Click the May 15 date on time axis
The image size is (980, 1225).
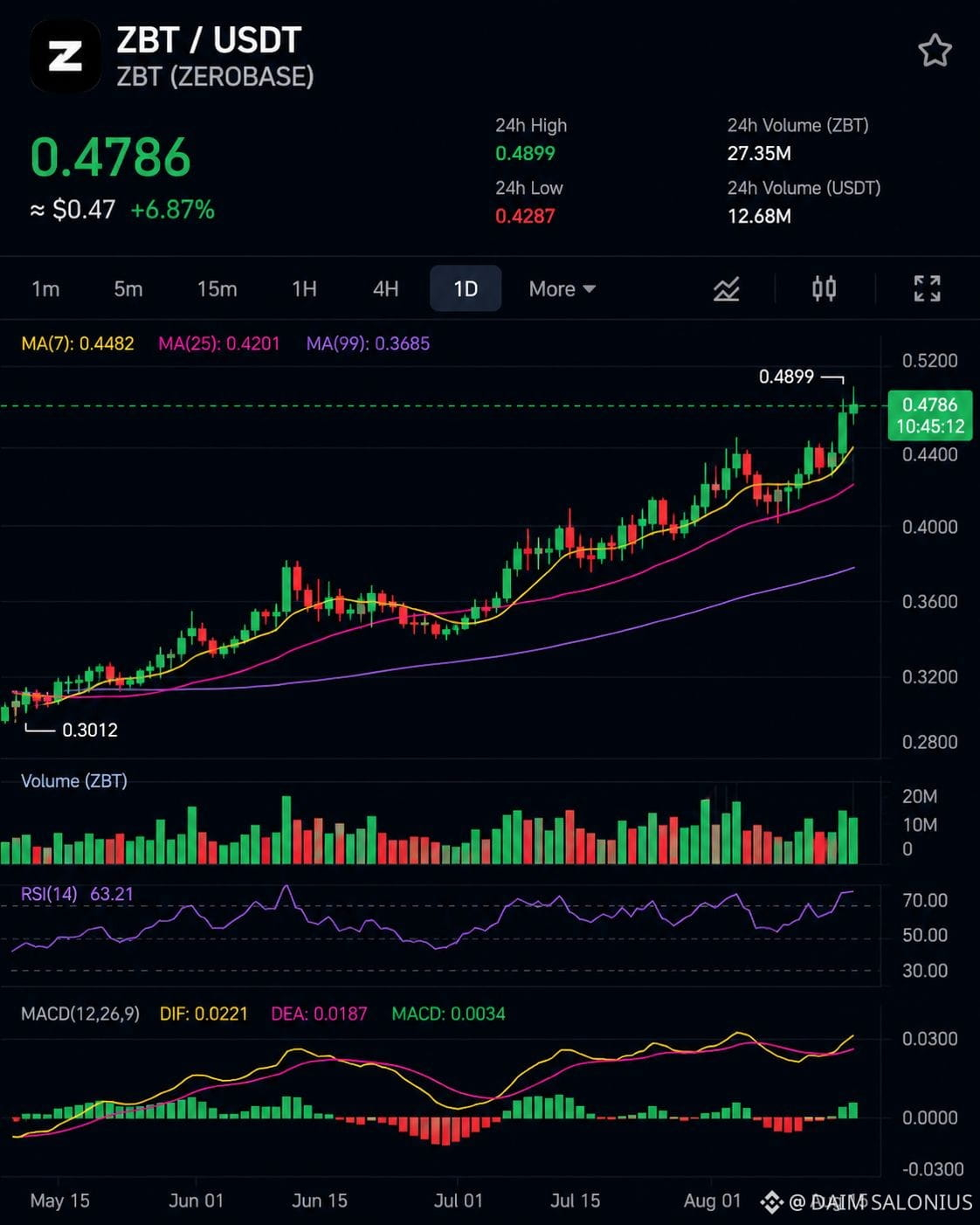point(60,1201)
